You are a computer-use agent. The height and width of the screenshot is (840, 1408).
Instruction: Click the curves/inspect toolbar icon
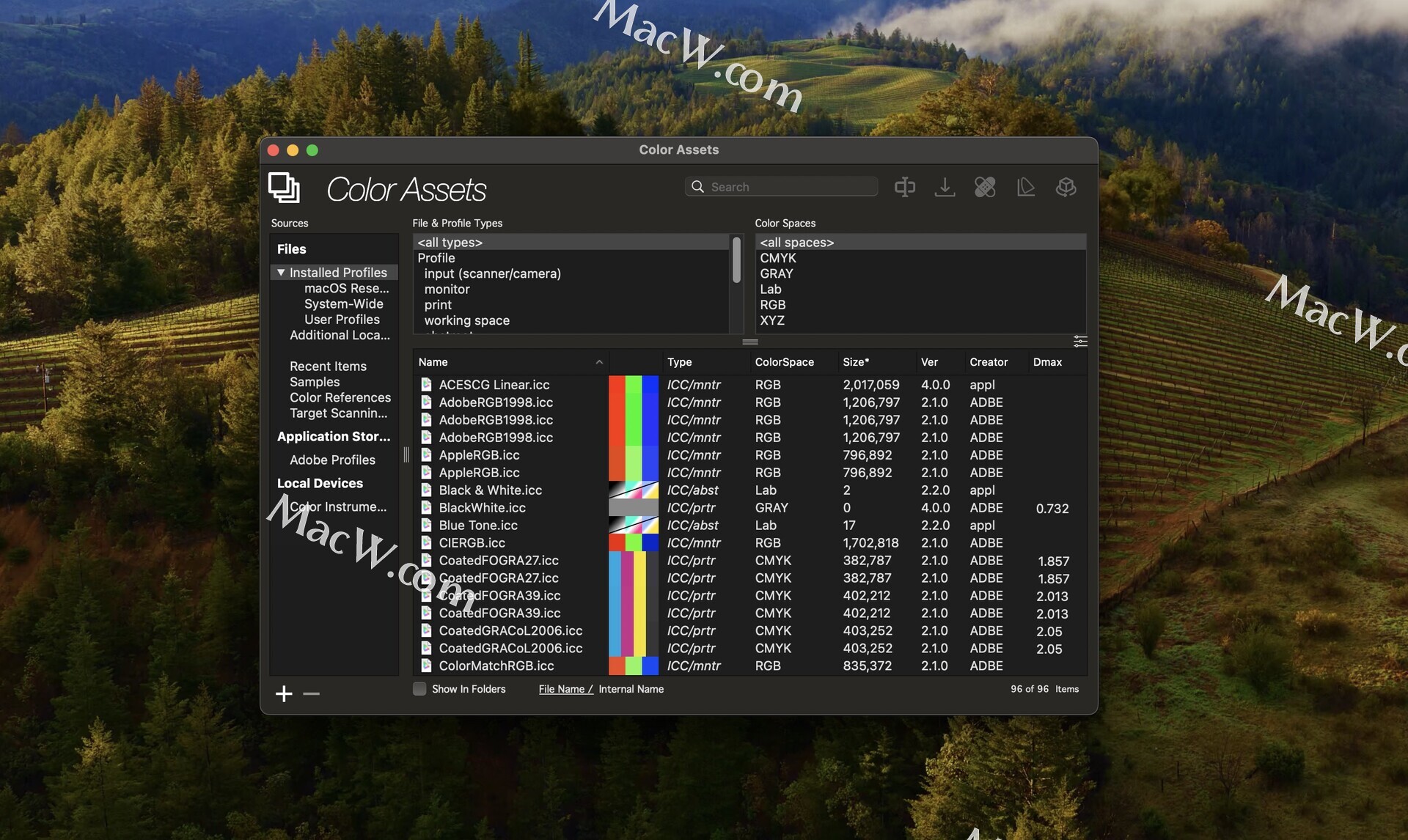[x=1025, y=187]
